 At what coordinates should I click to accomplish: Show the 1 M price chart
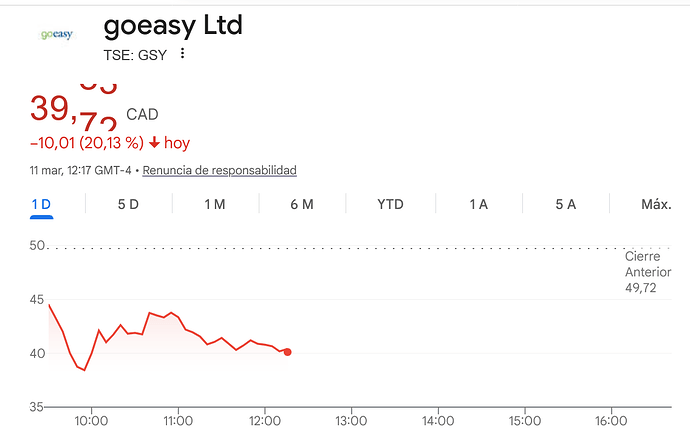point(214,204)
